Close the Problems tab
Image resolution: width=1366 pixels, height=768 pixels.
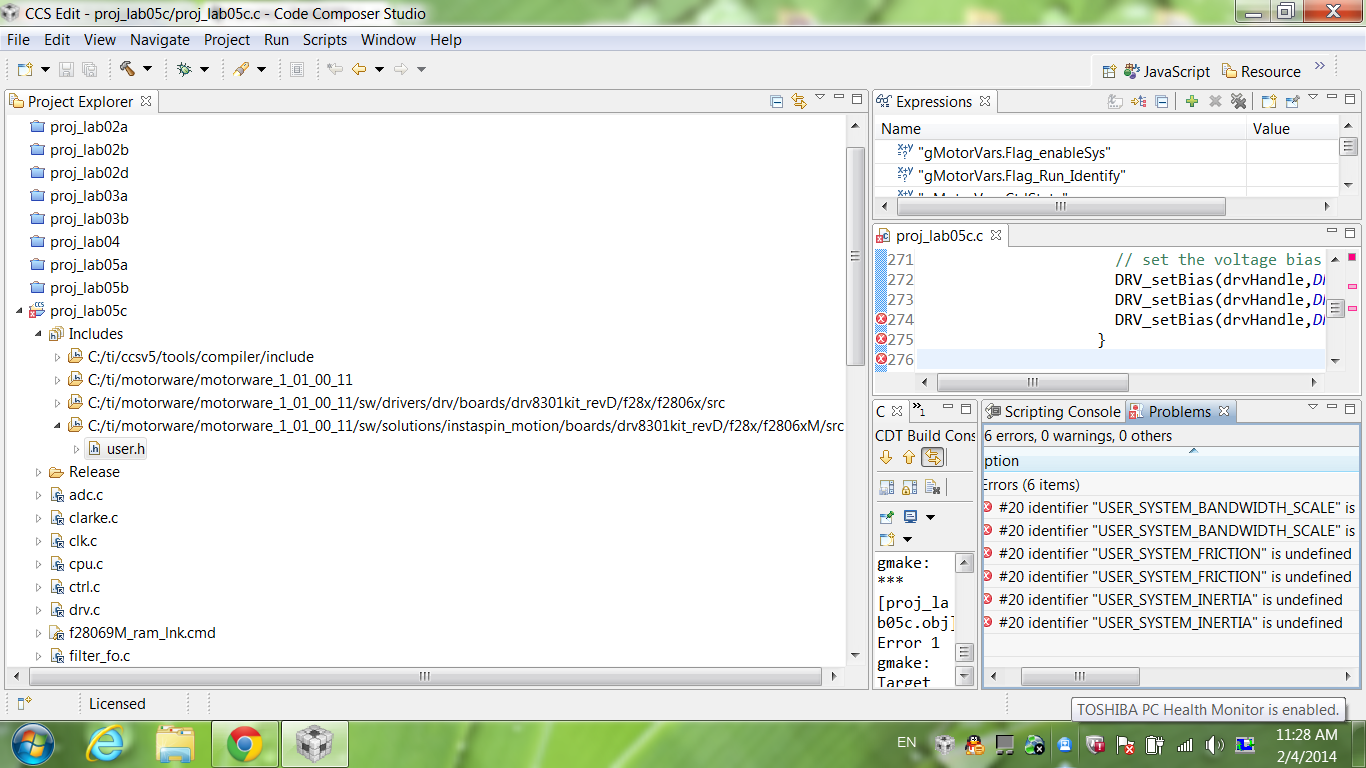(1224, 410)
